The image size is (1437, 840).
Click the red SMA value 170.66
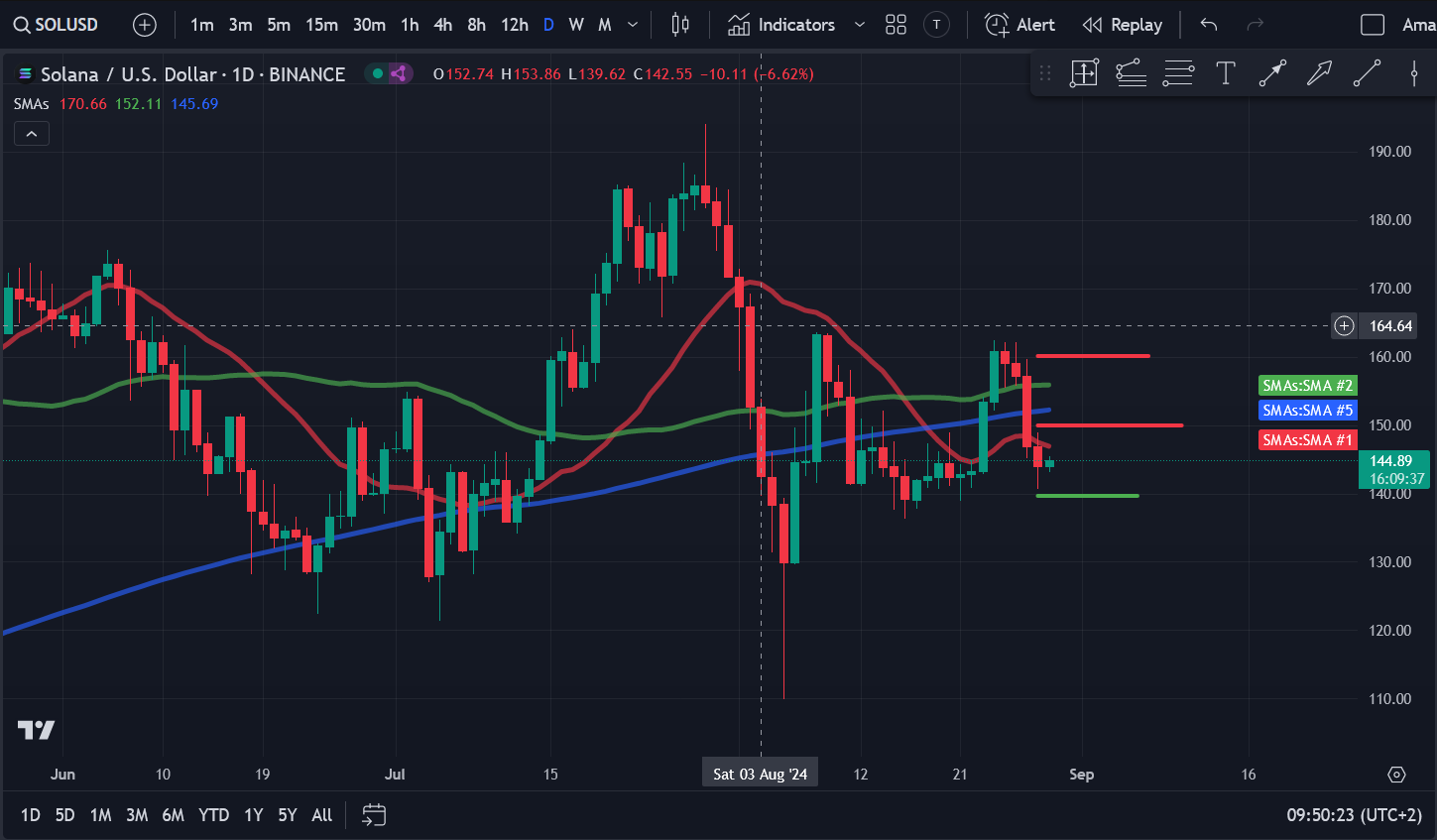pos(83,103)
